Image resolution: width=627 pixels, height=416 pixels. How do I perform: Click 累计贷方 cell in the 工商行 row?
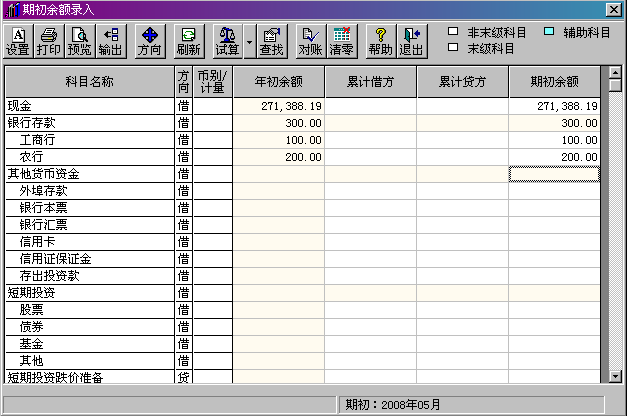point(463,140)
